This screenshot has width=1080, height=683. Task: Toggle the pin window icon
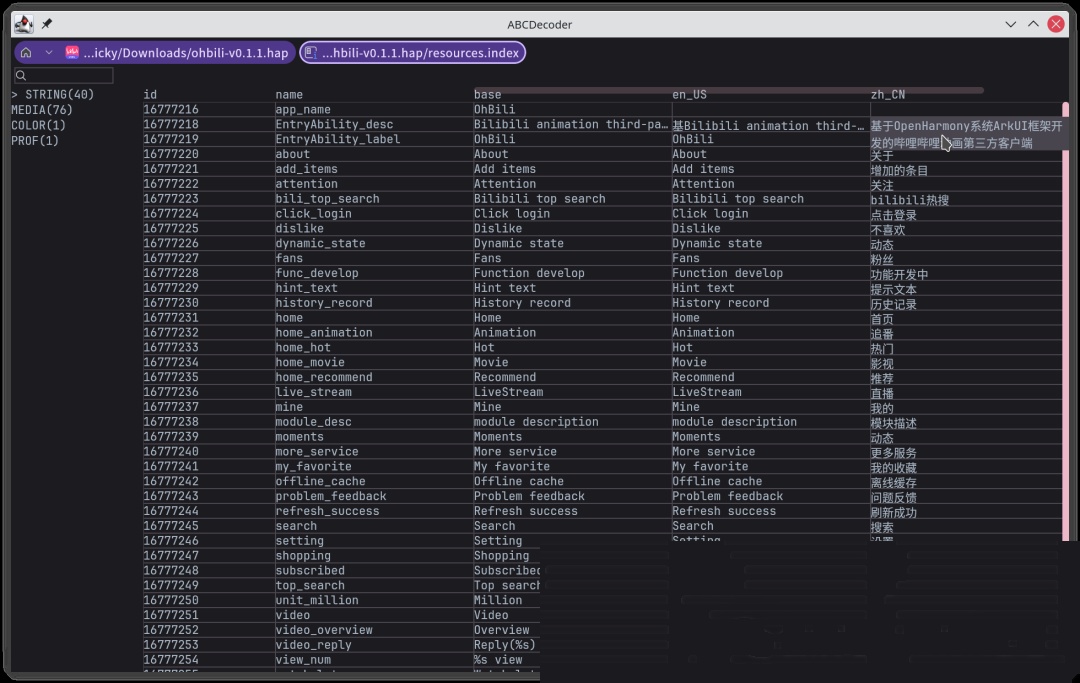tap(47, 24)
